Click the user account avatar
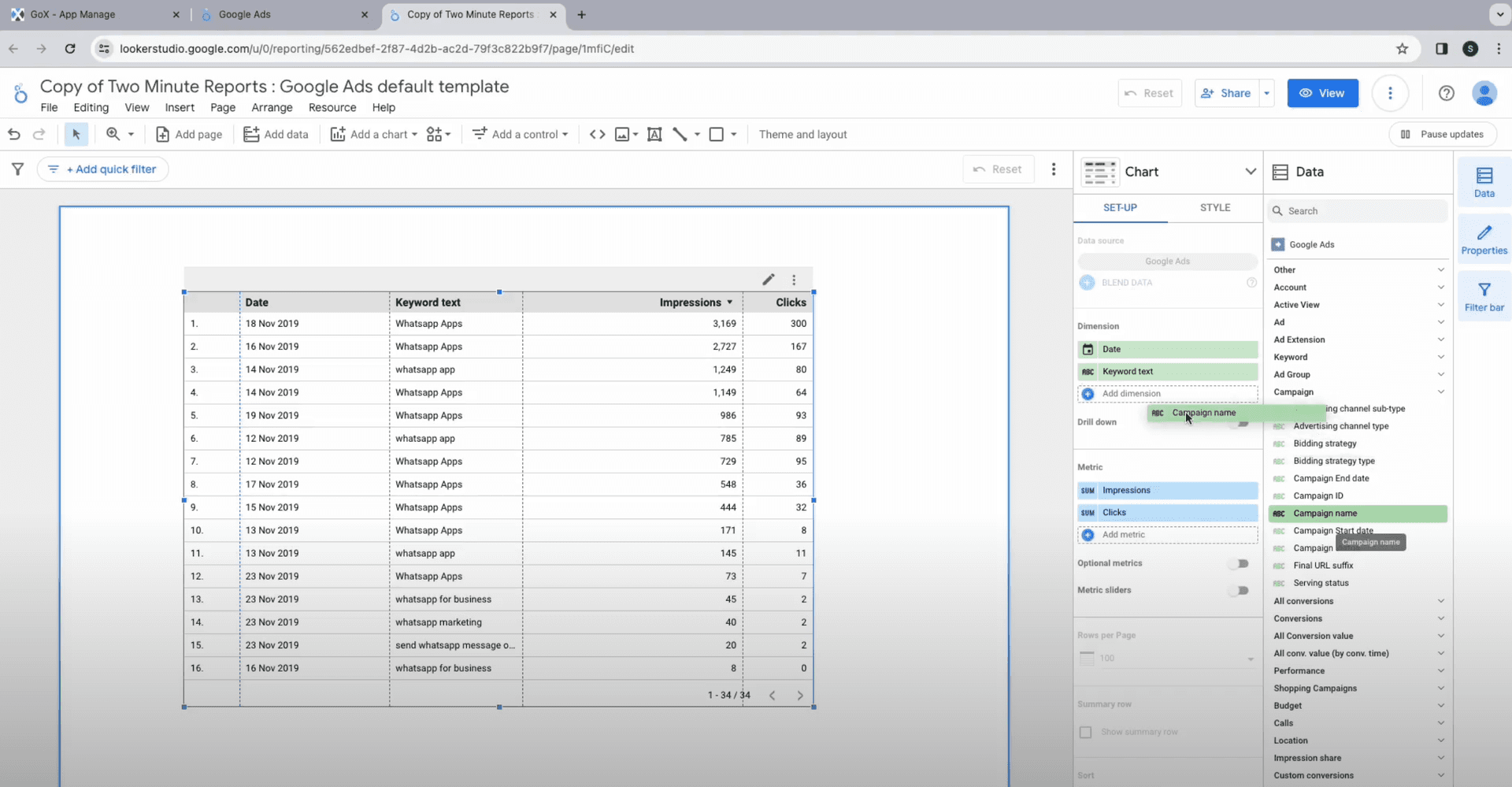 [1484, 93]
